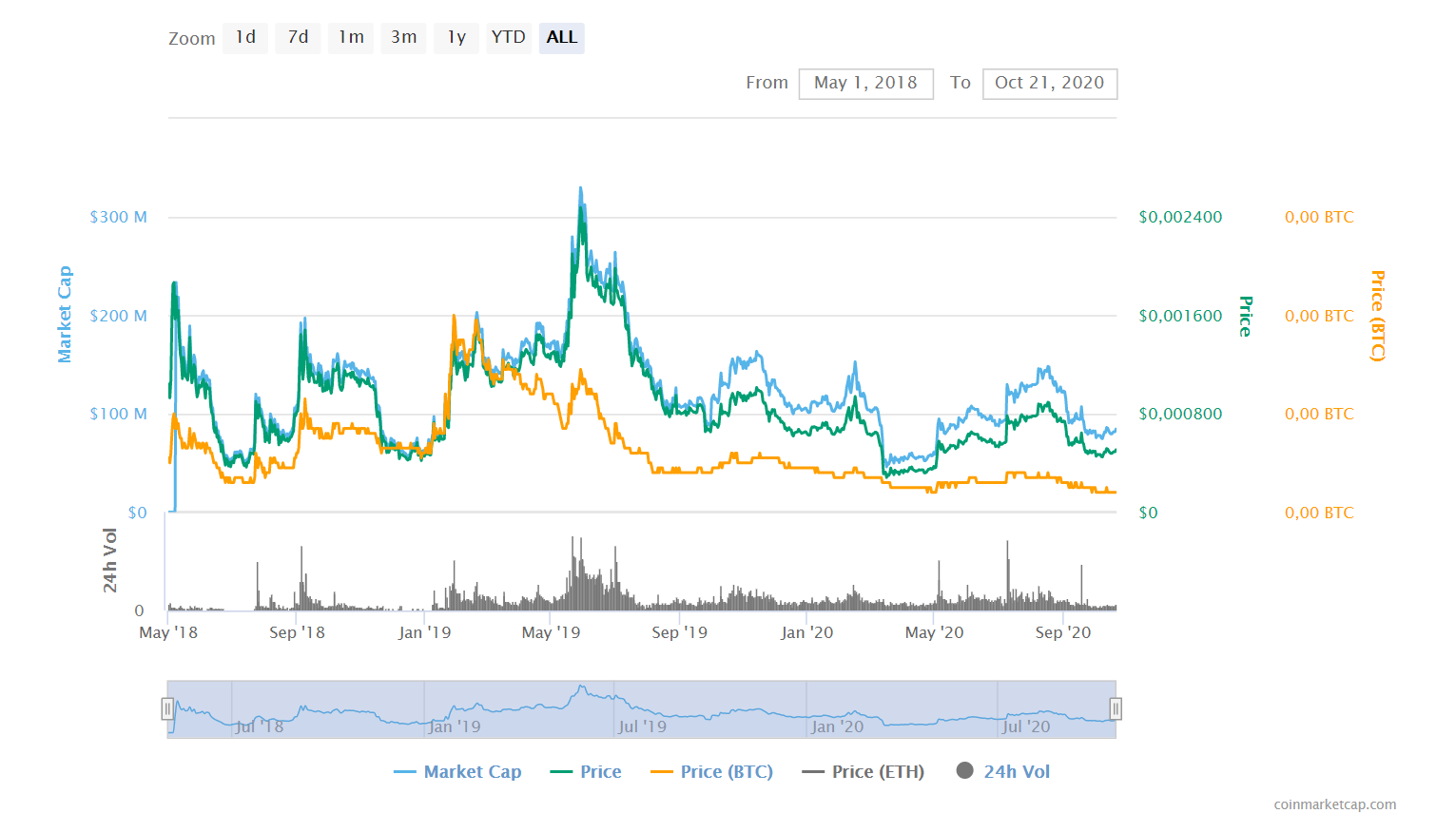Open the From date field
Viewport: 1456px width, 833px height.
tap(865, 84)
